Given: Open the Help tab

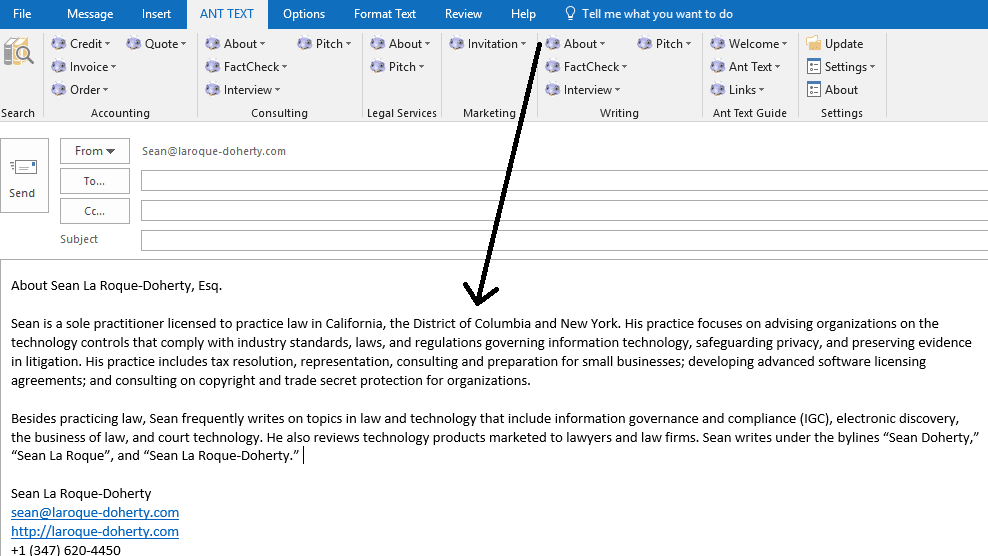Looking at the screenshot, I should tap(523, 14).
